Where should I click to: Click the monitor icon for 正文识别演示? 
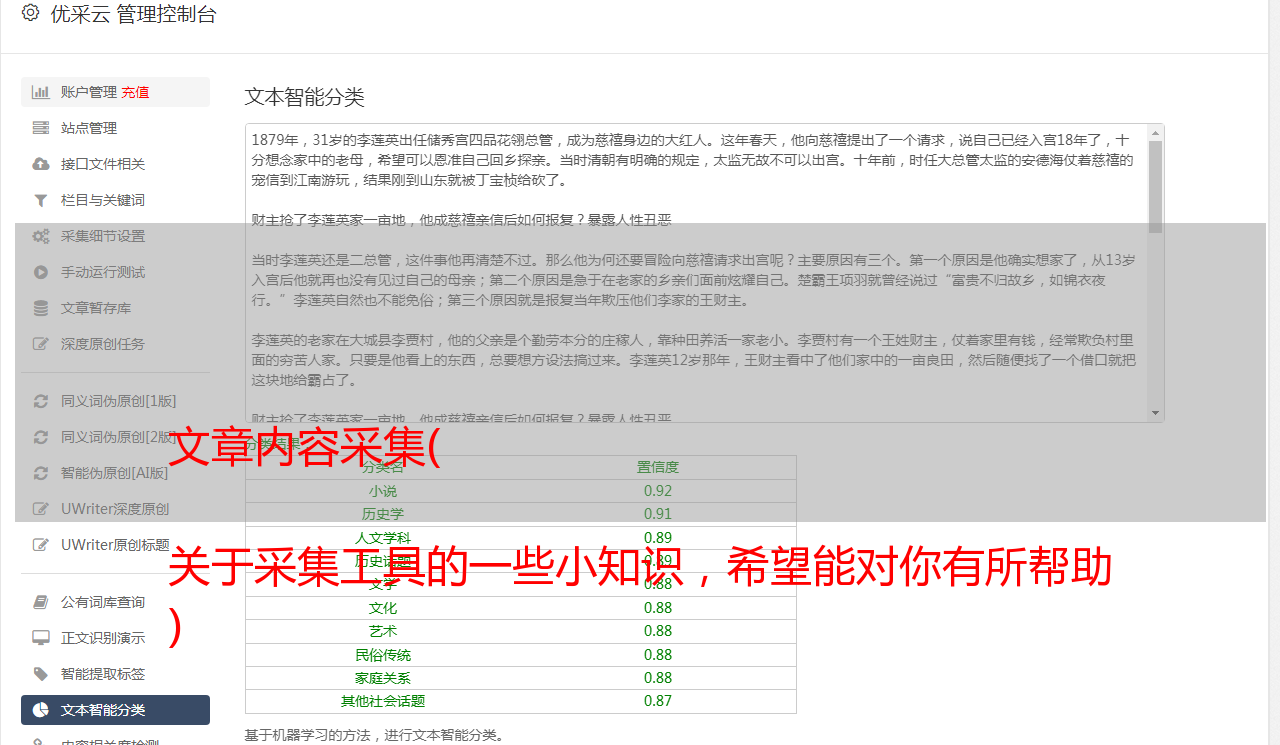[x=41, y=638]
